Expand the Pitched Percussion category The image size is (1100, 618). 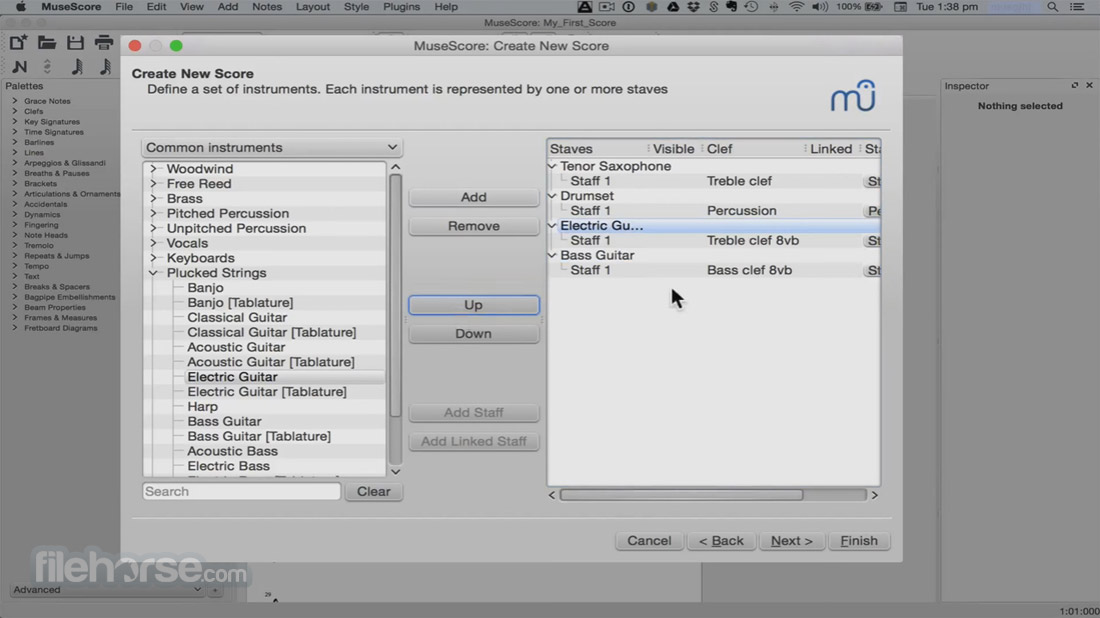(154, 213)
